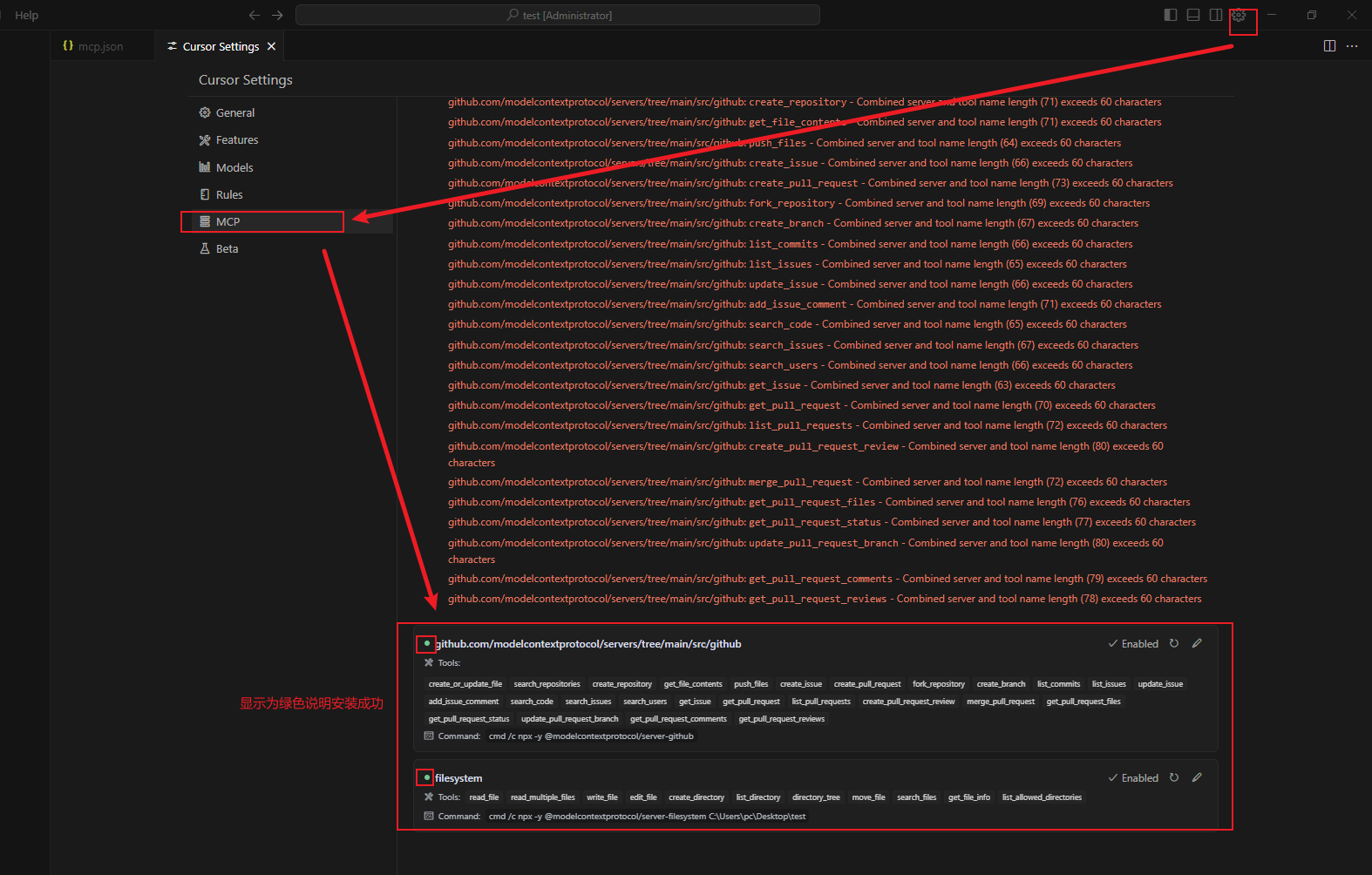
Task: Refresh the filesystem MCP server
Action: [x=1174, y=777]
